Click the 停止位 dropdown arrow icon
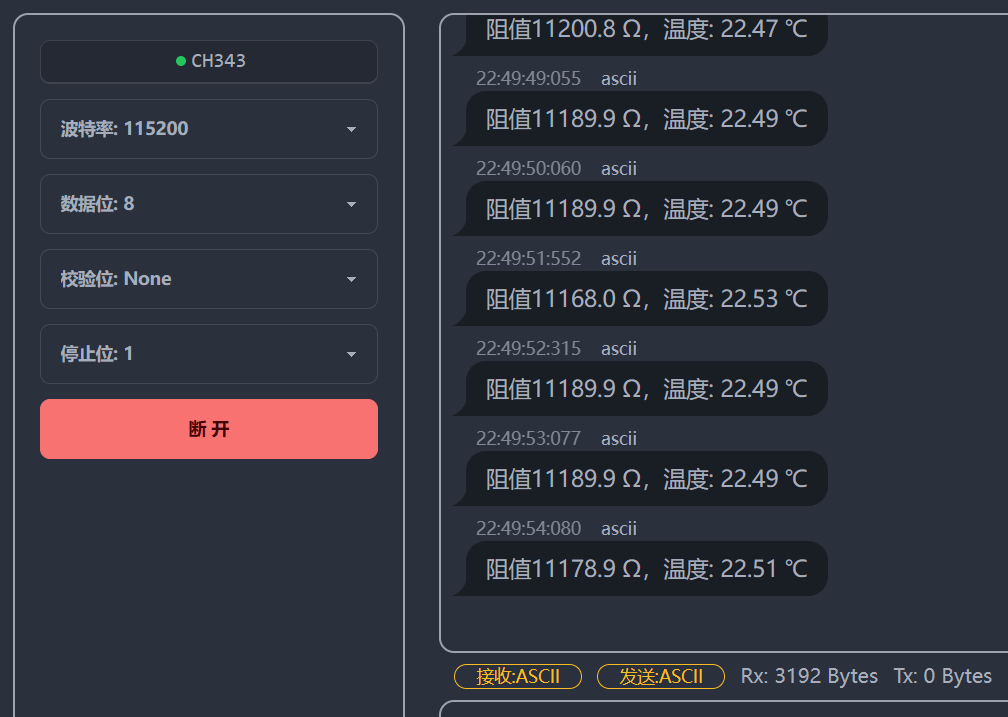Image resolution: width=1008 pixels, height=717 pixels. tap(351, 355)
